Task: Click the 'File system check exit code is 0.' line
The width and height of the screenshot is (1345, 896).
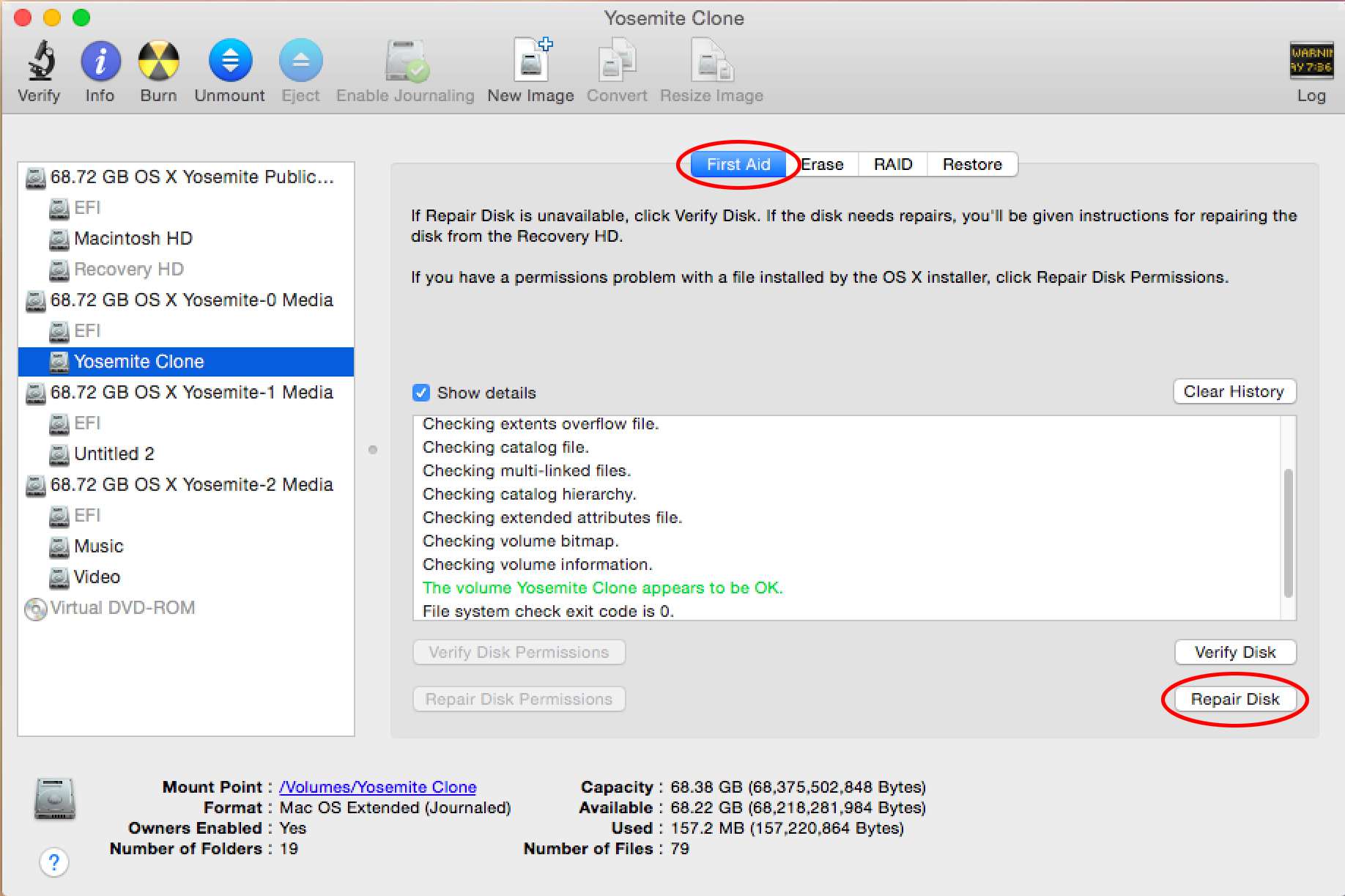Action: (x=548, y=612)
